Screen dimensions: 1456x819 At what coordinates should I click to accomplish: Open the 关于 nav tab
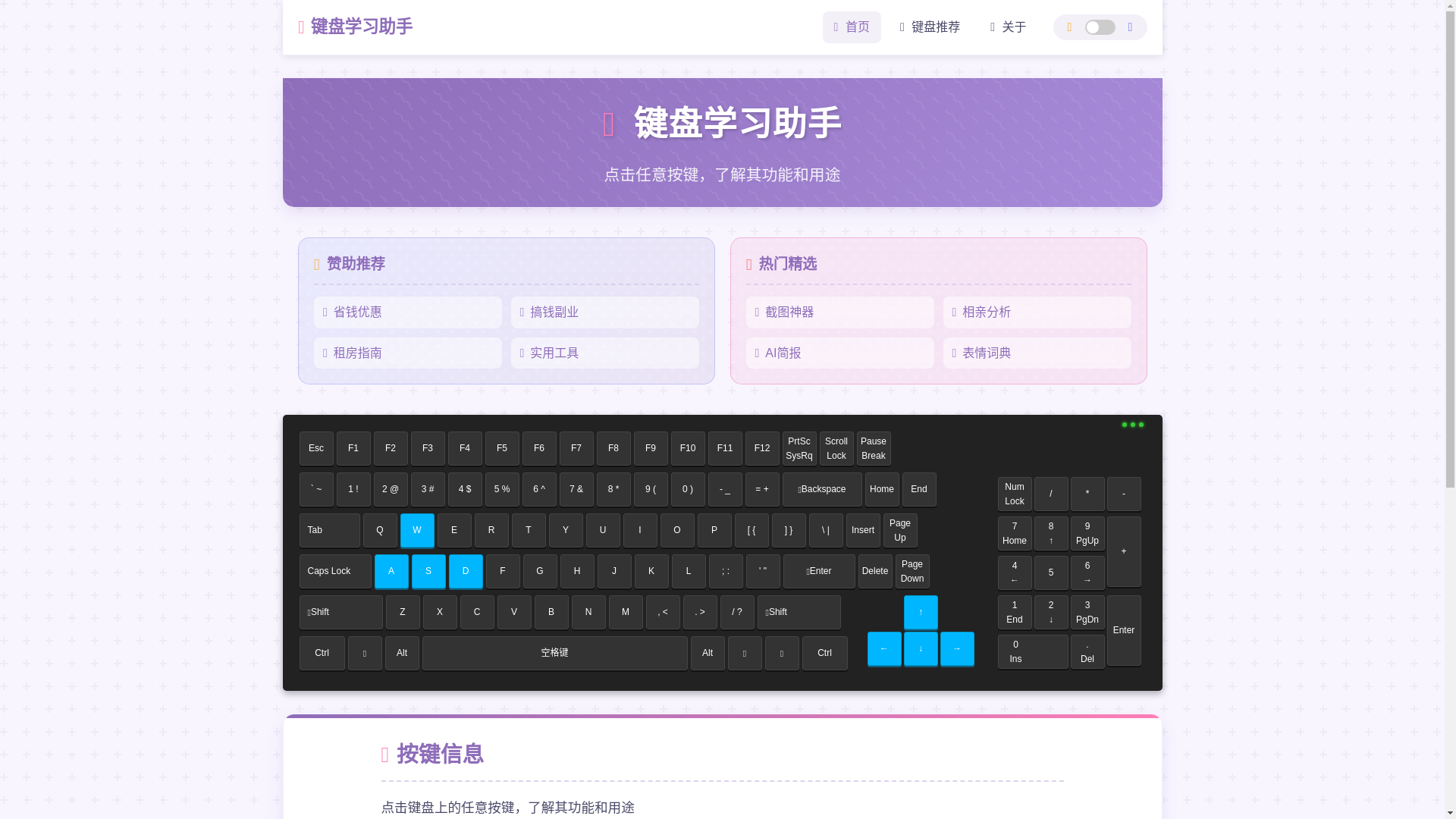coord(1008,27)
